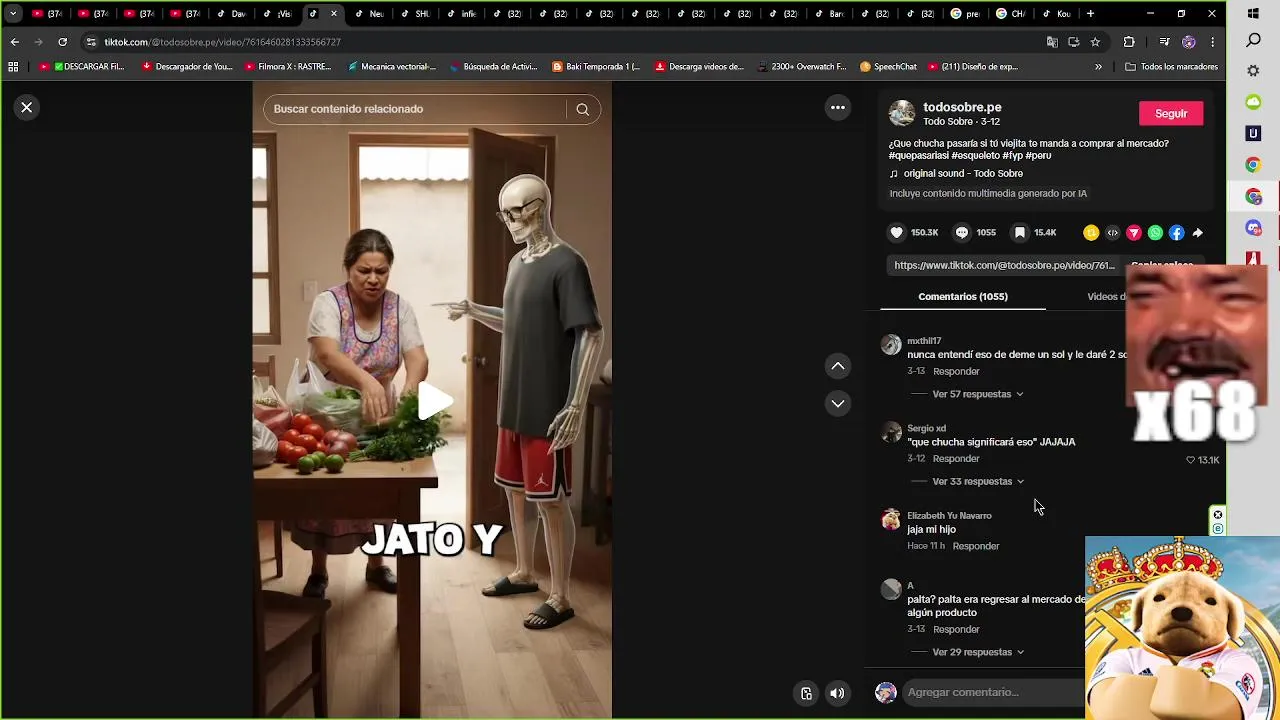The image size is (1280, 720).
Task: Open Chrome extensions puzzle icon
Action: tap(1129, 42)
